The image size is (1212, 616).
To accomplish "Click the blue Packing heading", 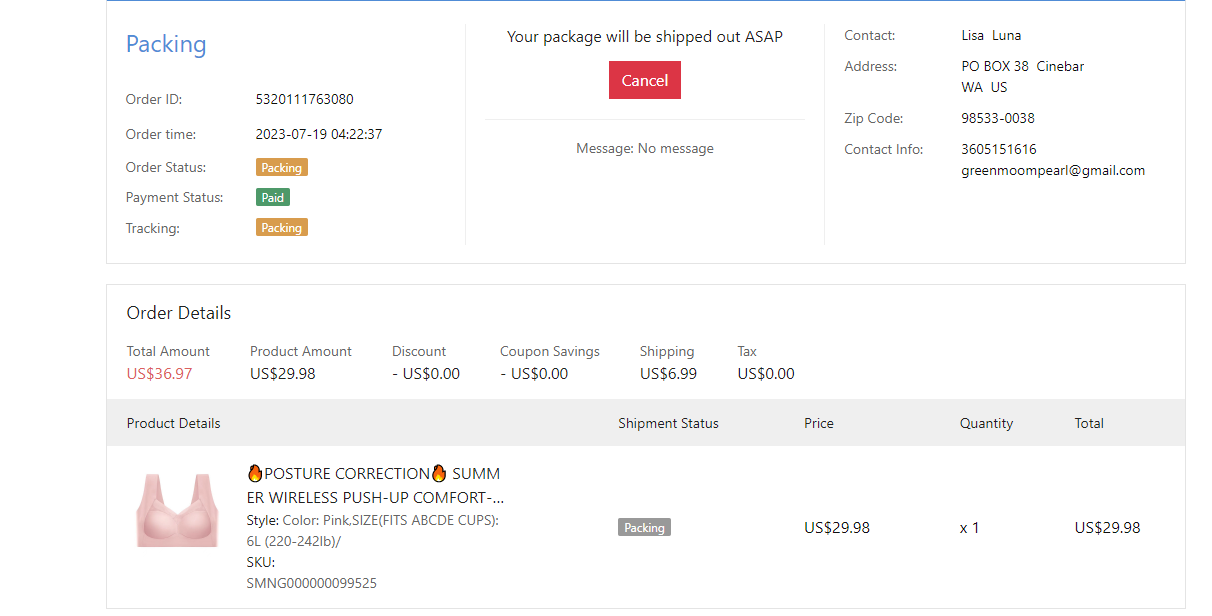I will coord(166,45).
